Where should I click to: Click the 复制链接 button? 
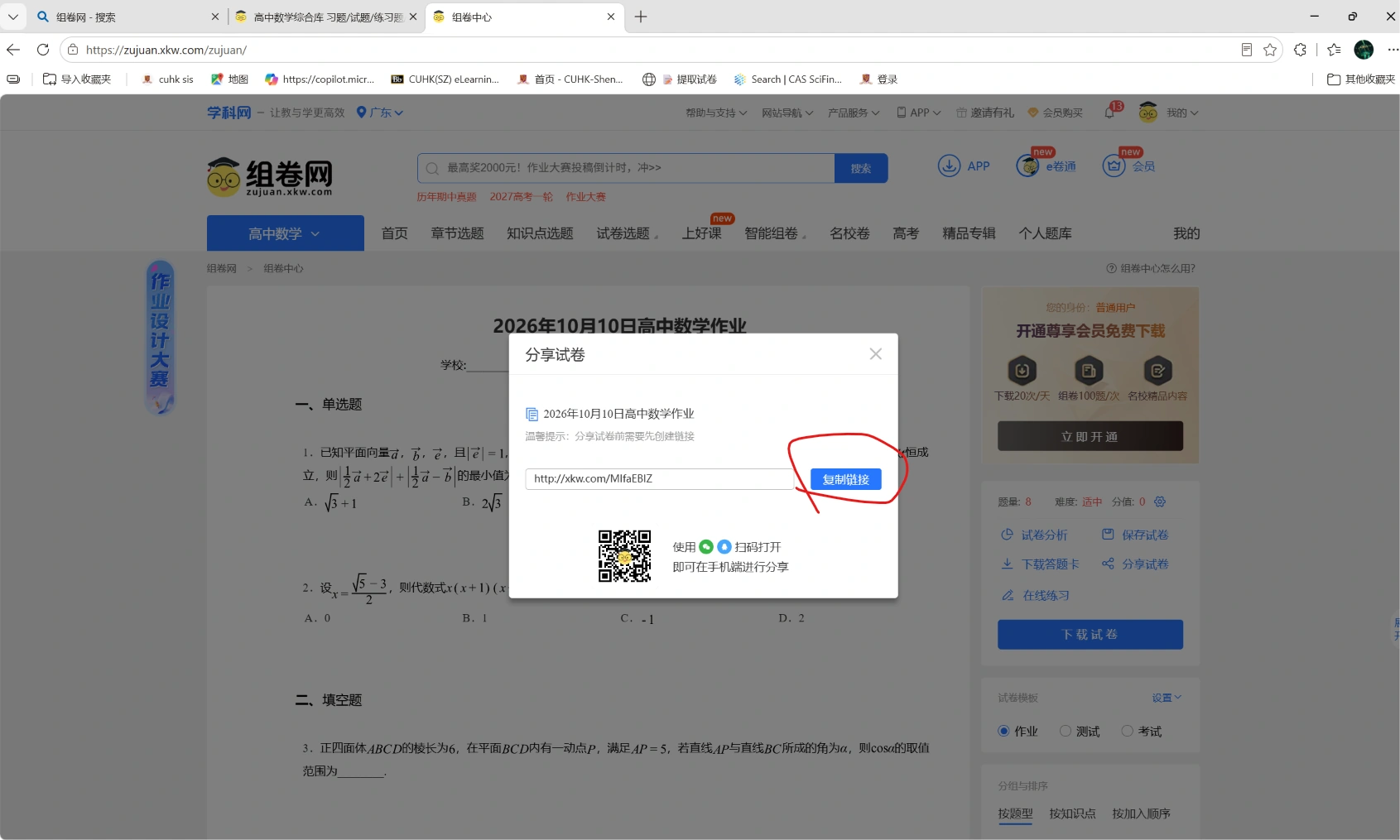tap(845, 479)
